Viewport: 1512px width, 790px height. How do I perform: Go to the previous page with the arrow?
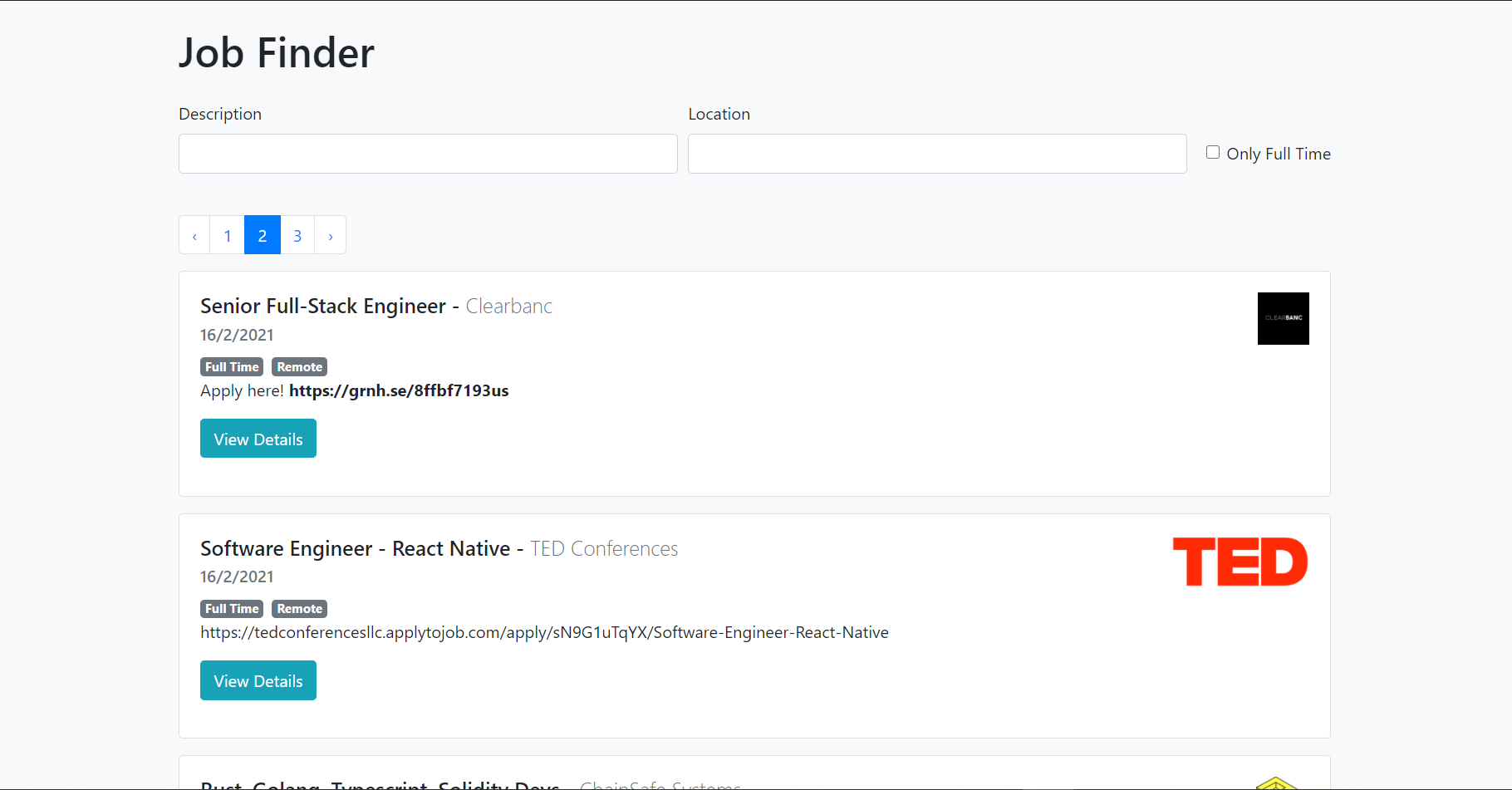[x=194, y=235]
